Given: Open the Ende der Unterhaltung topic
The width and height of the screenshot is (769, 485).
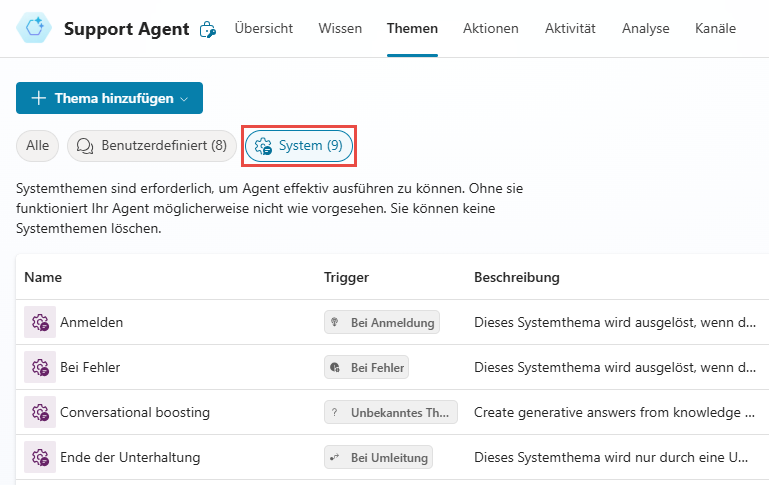Looking at the screenshot, I should [130, 458].
